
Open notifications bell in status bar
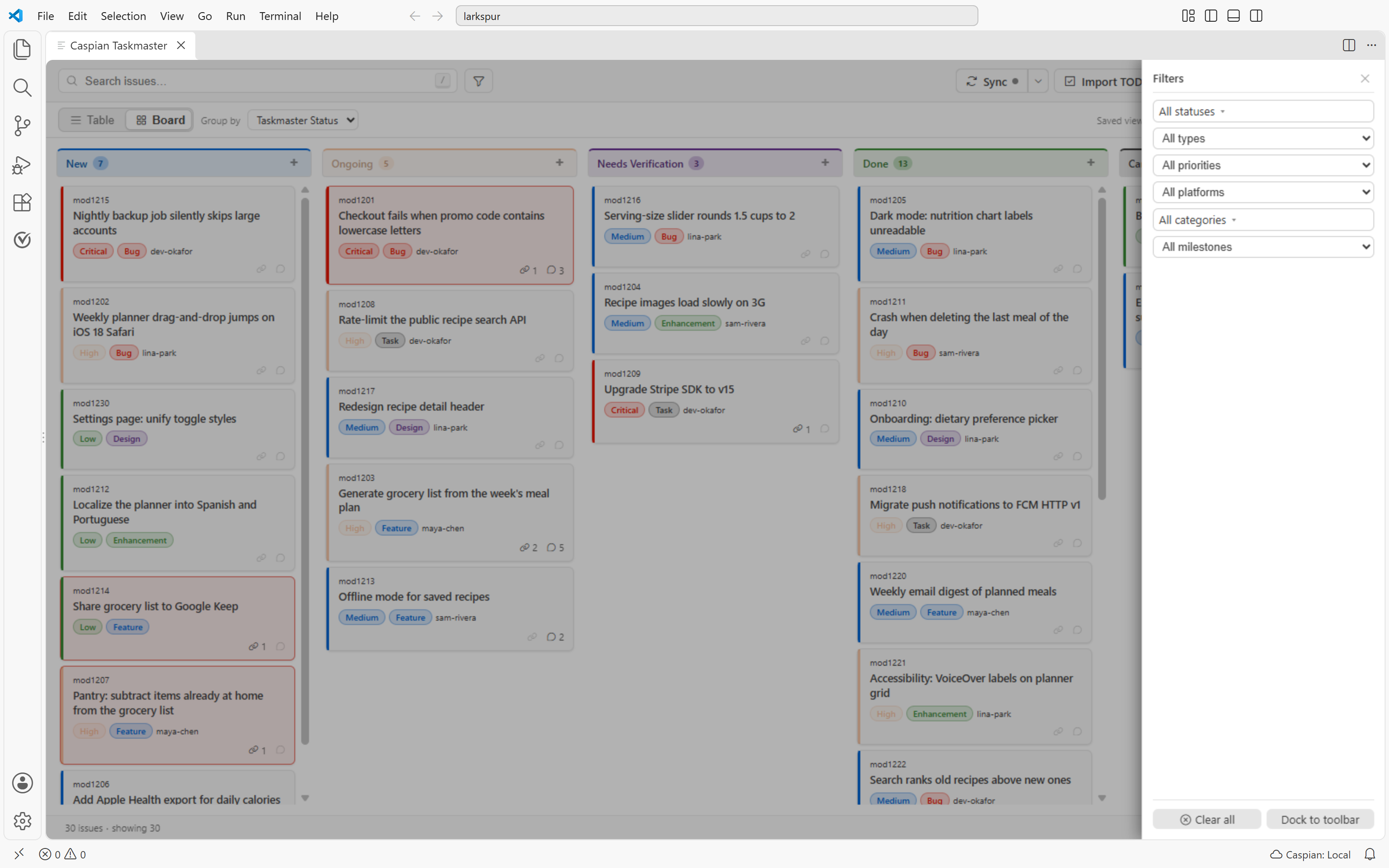[x=1369, y=854]
